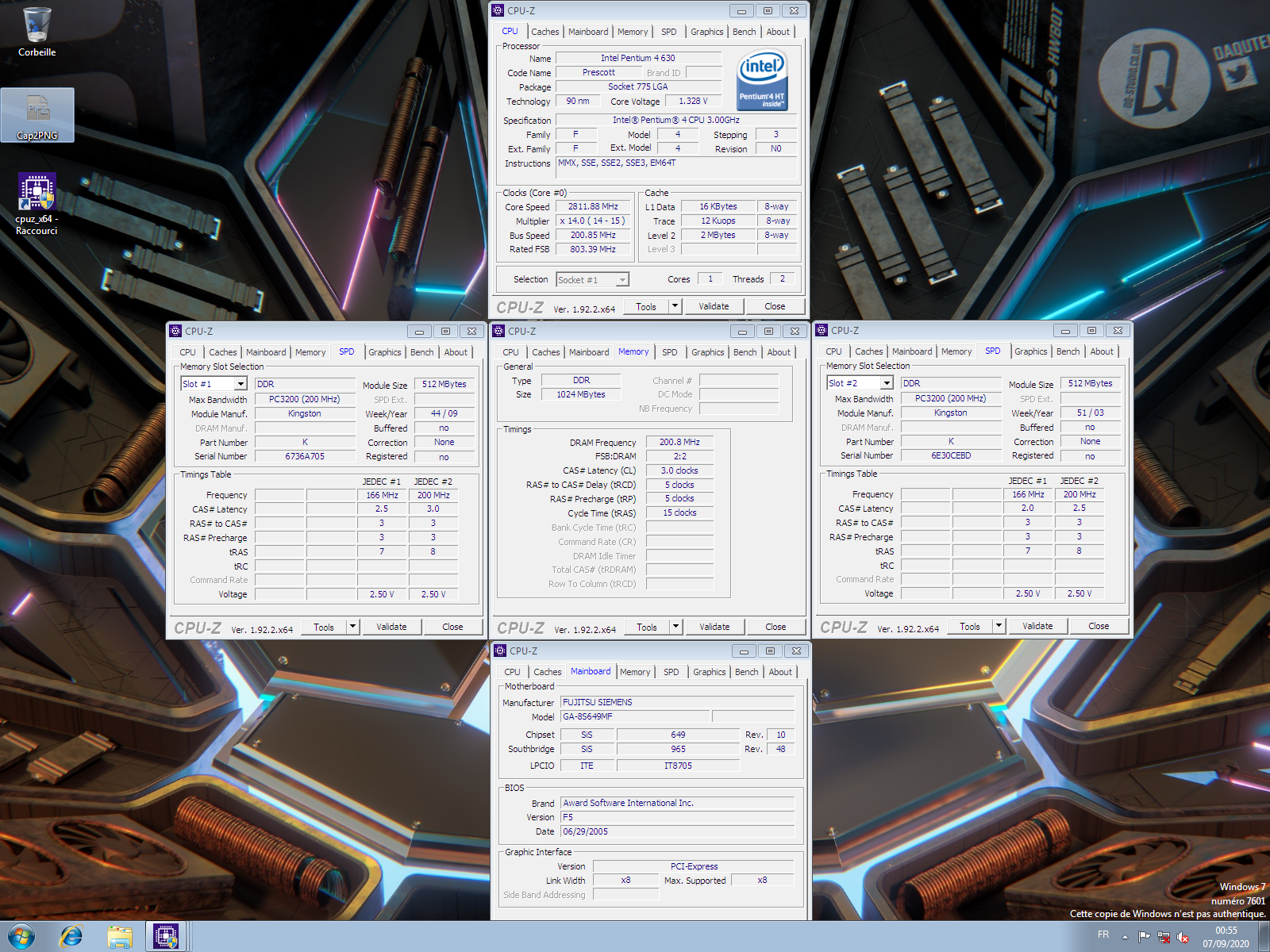The image size is (1270, 952).
Task: Expand Tools arrow in Slot #1 window
Action: (352, 627)
